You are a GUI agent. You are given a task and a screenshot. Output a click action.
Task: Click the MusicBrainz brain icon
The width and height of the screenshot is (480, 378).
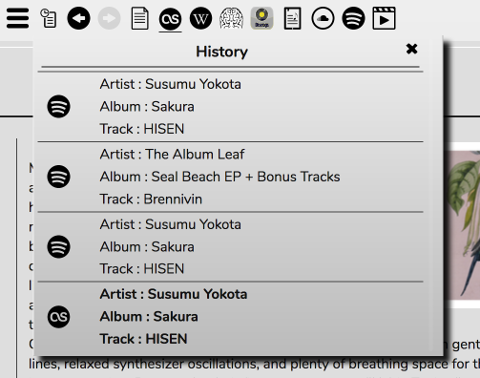(231, 18)
